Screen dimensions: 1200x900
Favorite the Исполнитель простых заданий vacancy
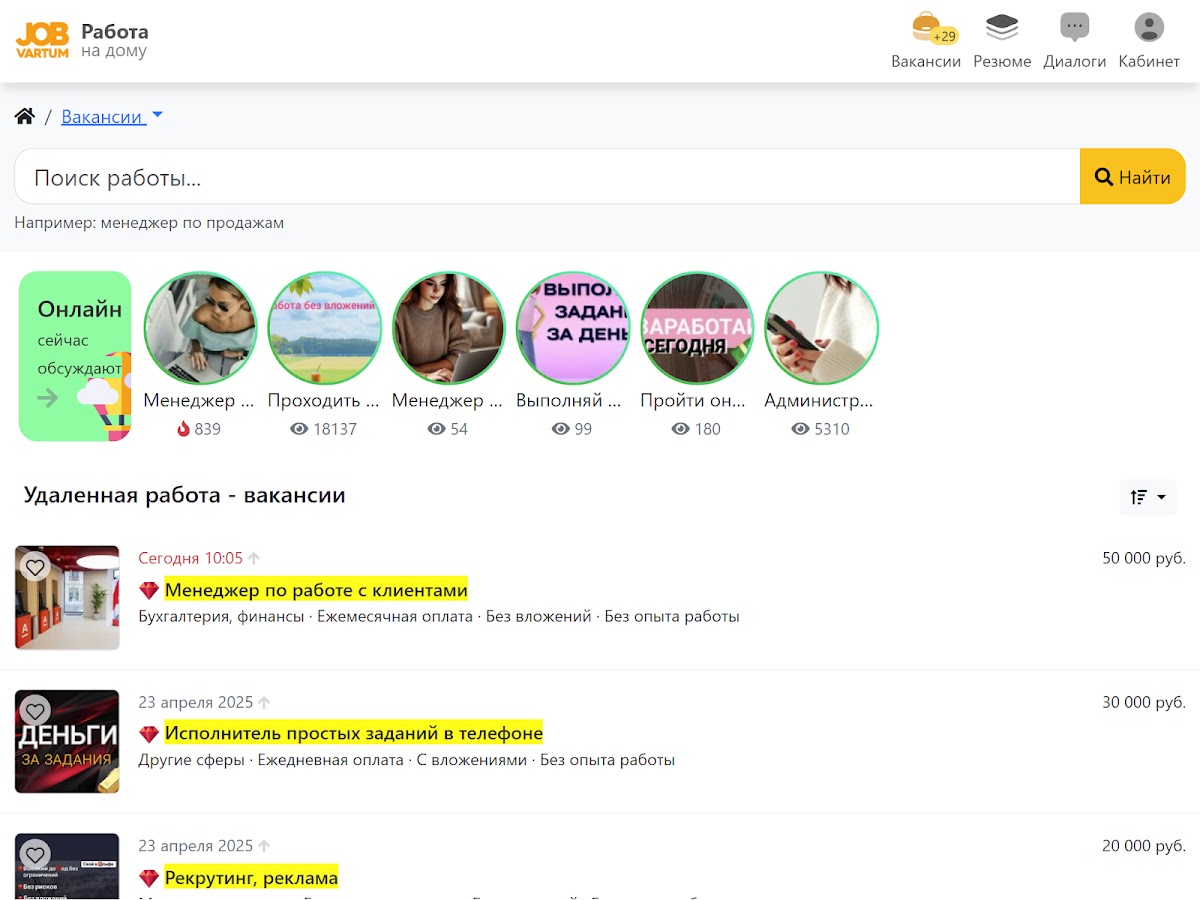pos(35,711)
